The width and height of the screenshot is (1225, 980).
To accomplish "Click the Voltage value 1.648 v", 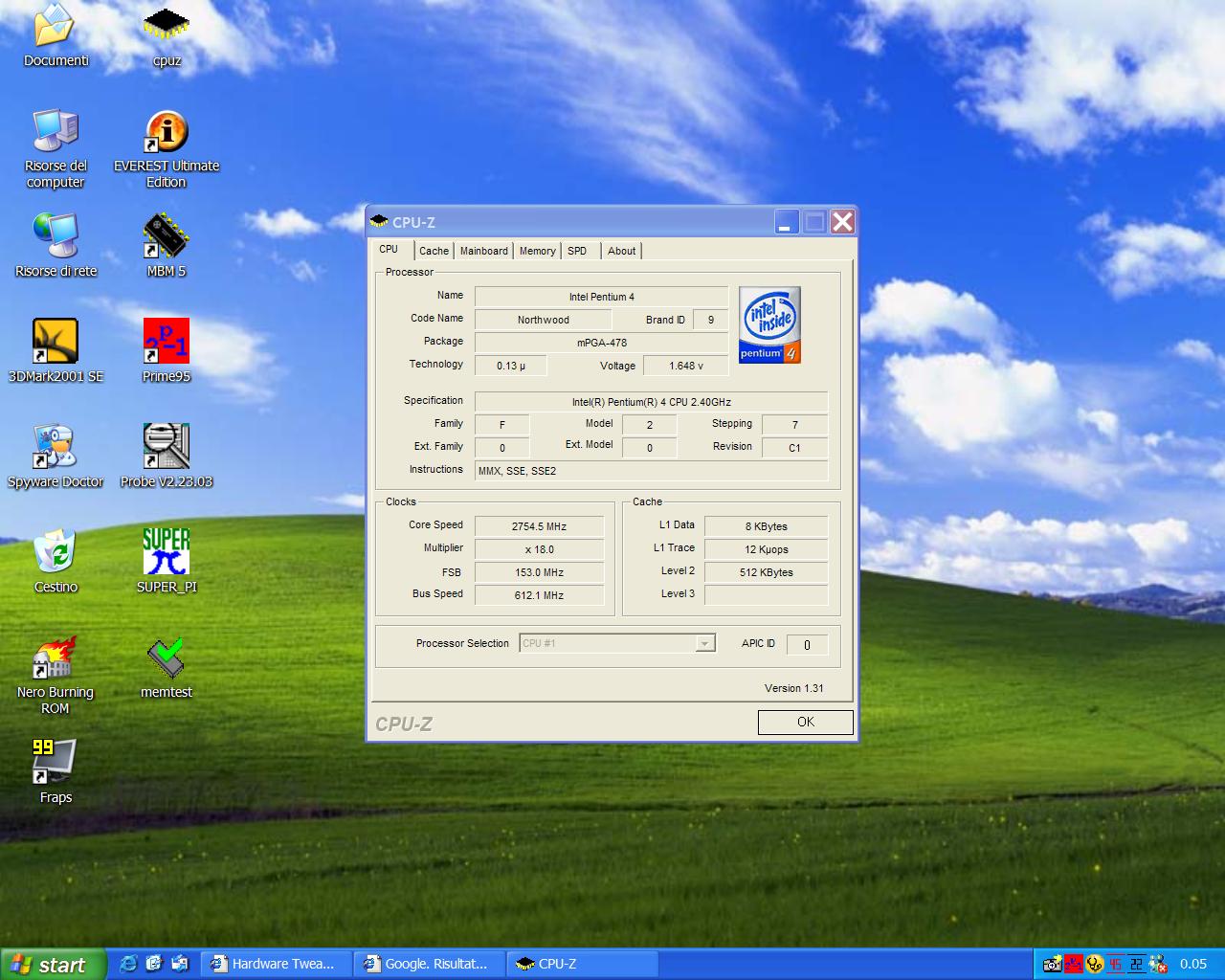I will (685, 366).
